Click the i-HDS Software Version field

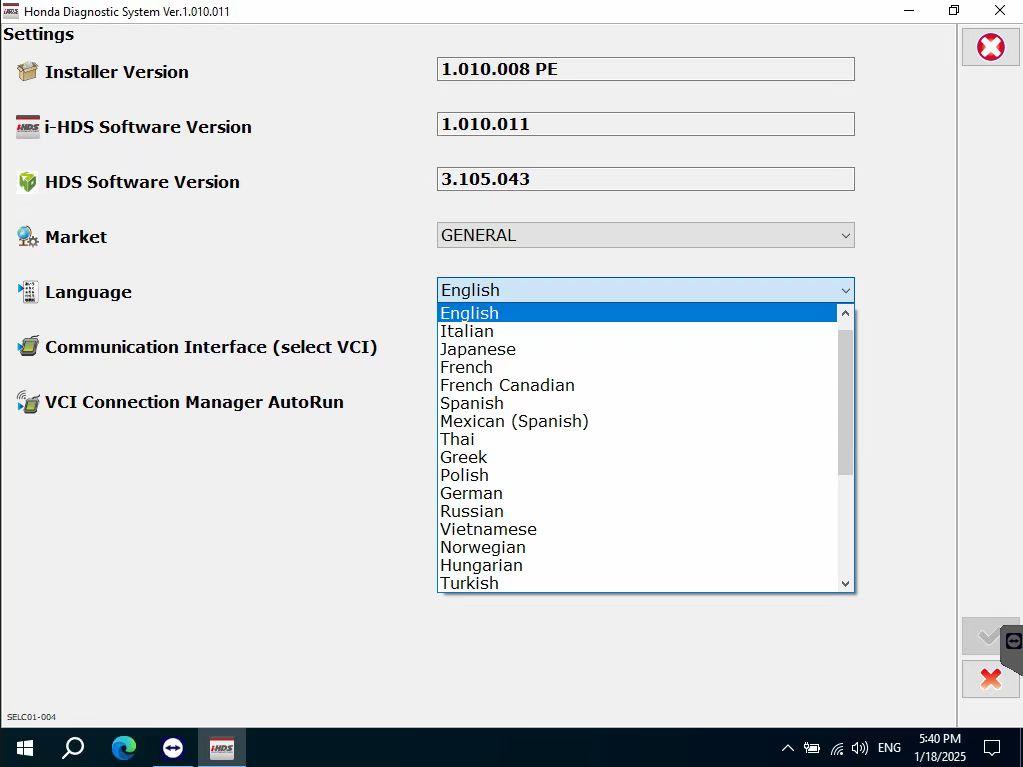645,124
